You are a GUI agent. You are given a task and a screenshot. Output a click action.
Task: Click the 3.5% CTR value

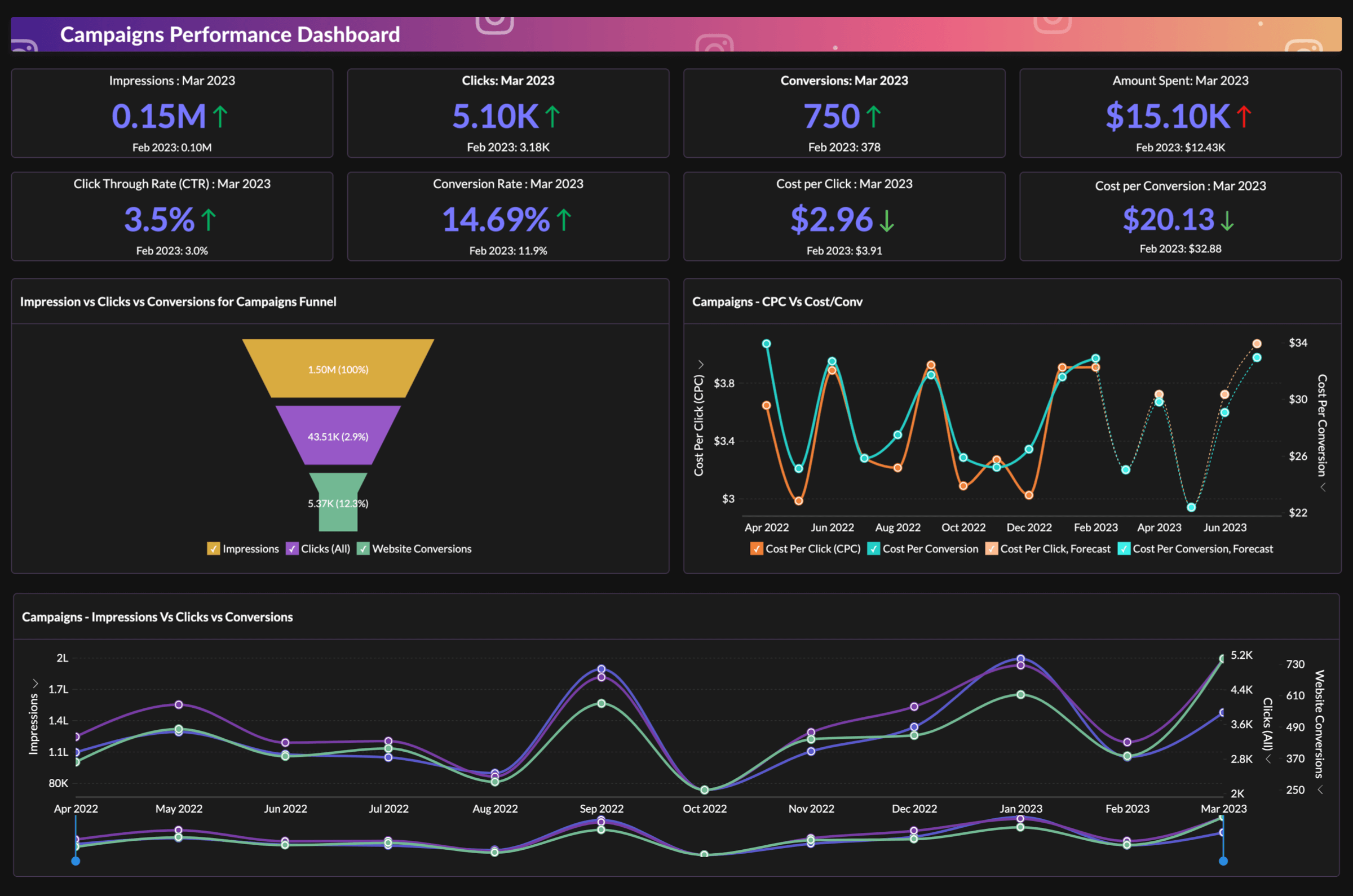click(x=160, y=220)
